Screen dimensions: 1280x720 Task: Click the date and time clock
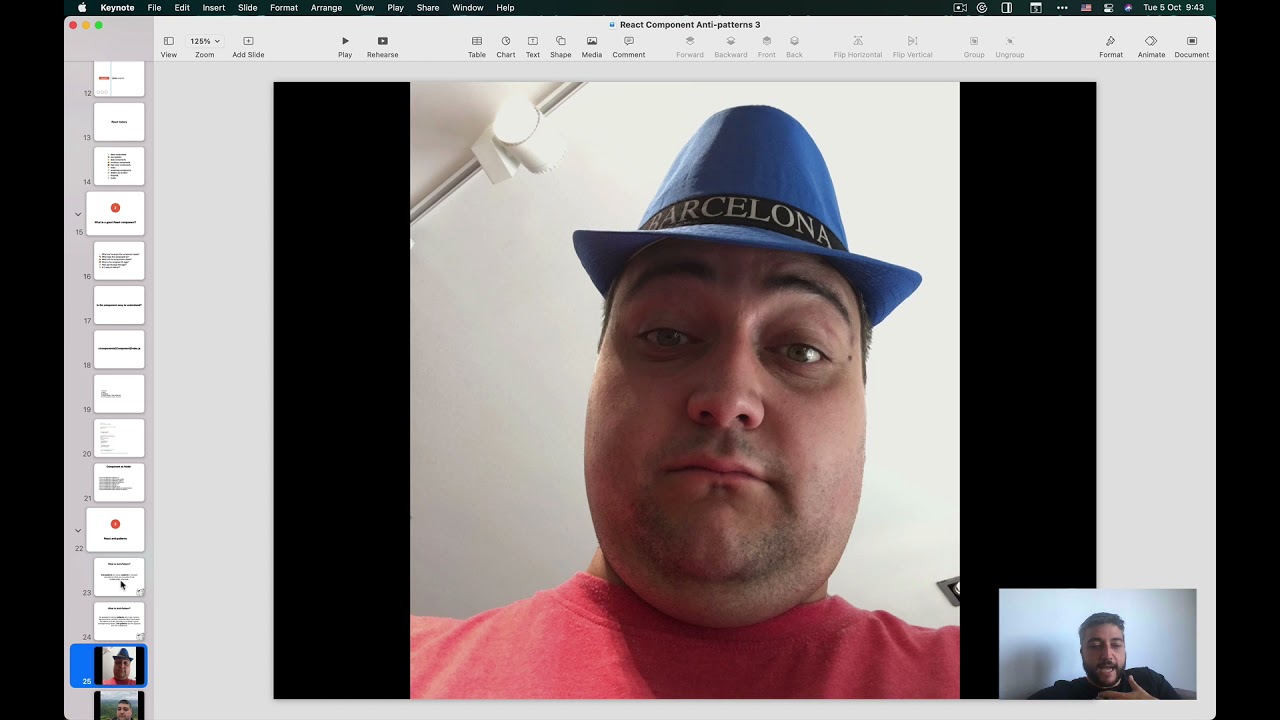coord(1173,8)
